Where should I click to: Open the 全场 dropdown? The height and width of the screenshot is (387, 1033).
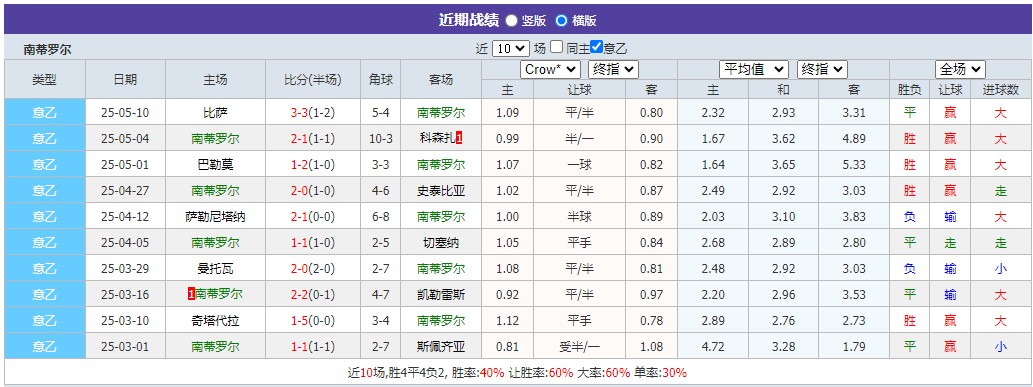960,69
